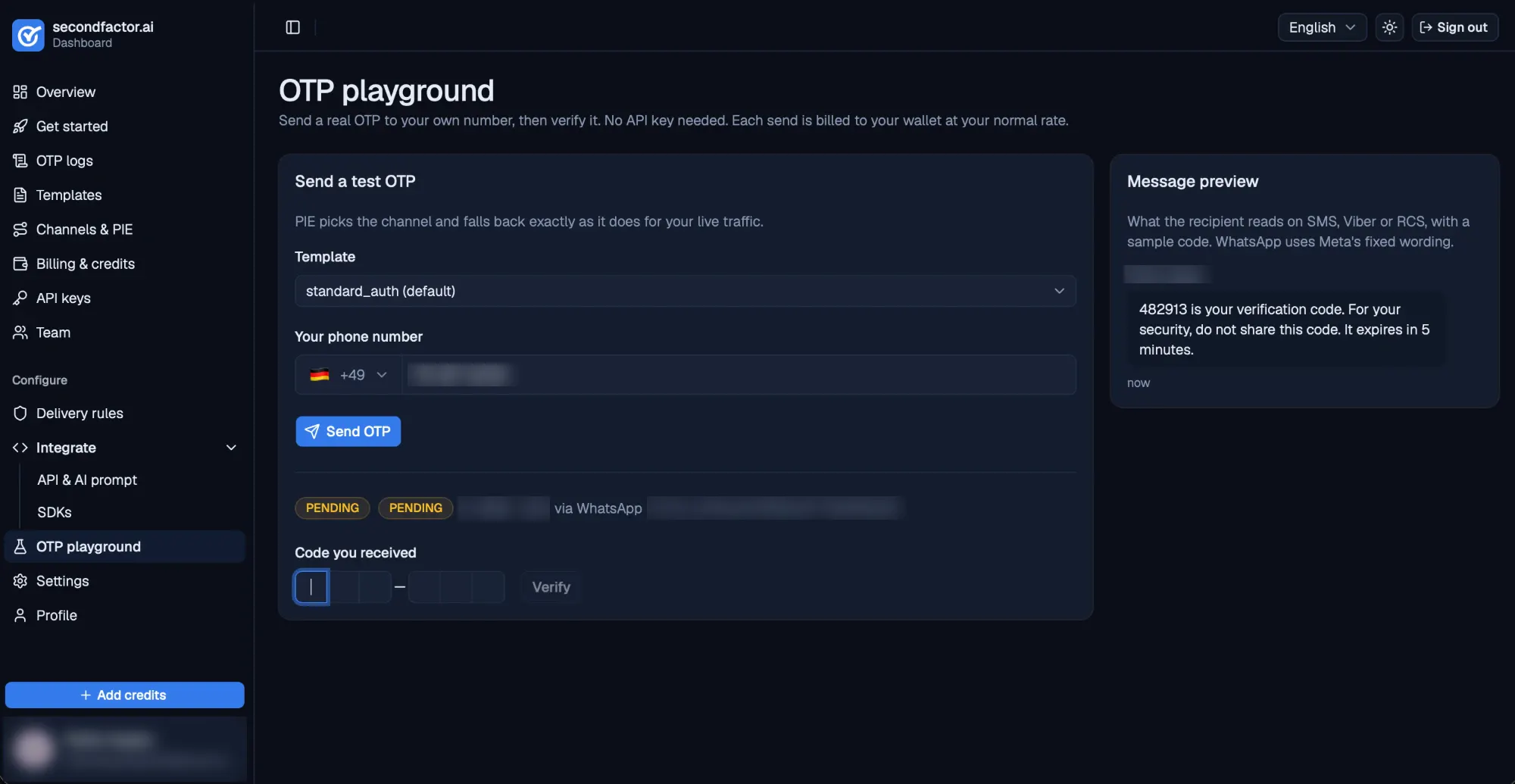Focus the phone number input field
This screenshot has width=1515, height=784.
(739, 375)
